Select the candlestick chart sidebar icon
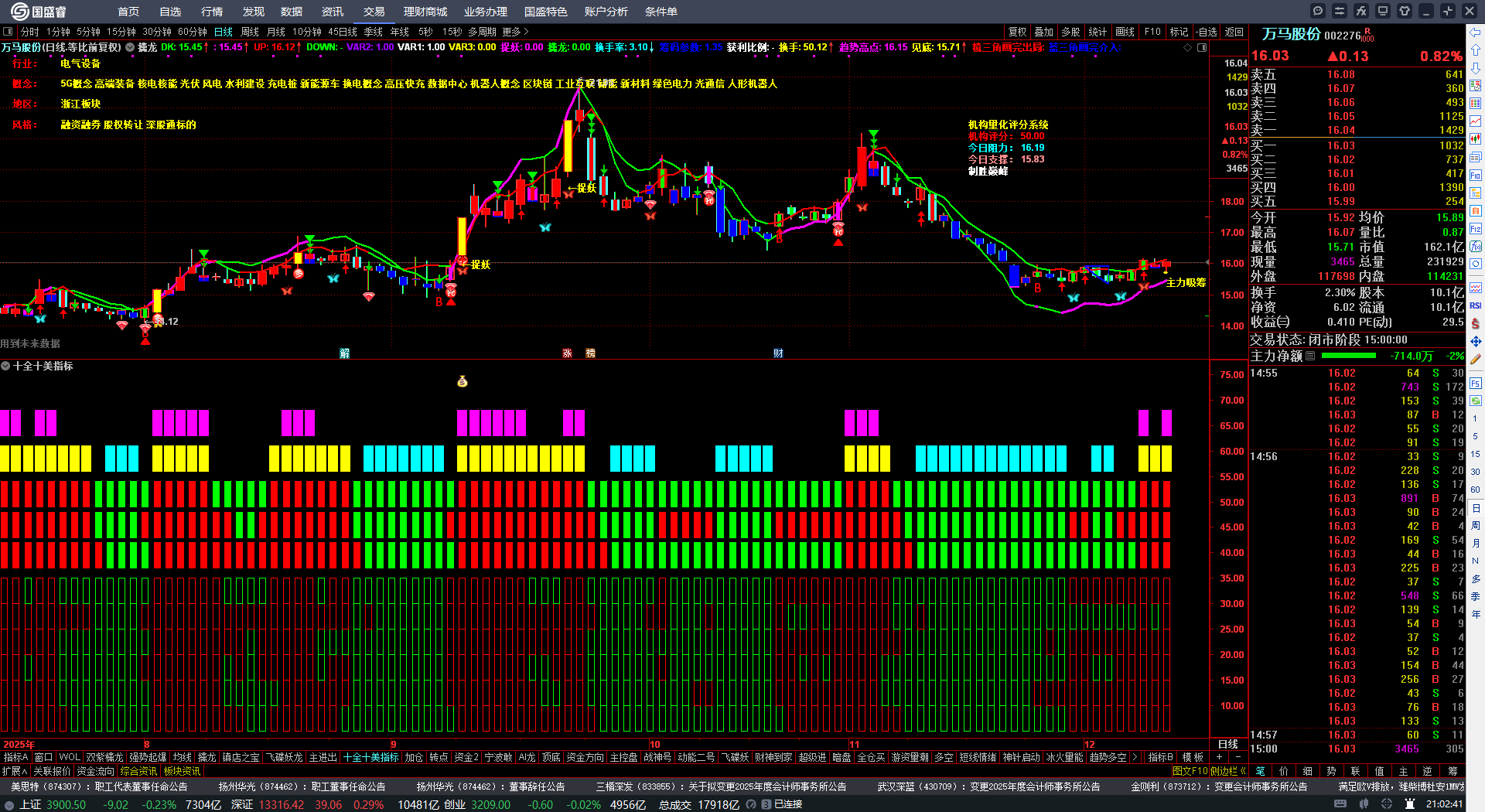The width and height of the screenshot is (1485, 812). click(x=1476, y=139)
